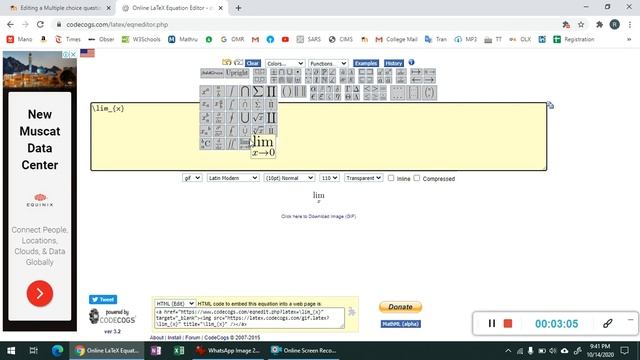
Task: Insert lowercase alpha Greek letter
Action: (x=313, y=89)
